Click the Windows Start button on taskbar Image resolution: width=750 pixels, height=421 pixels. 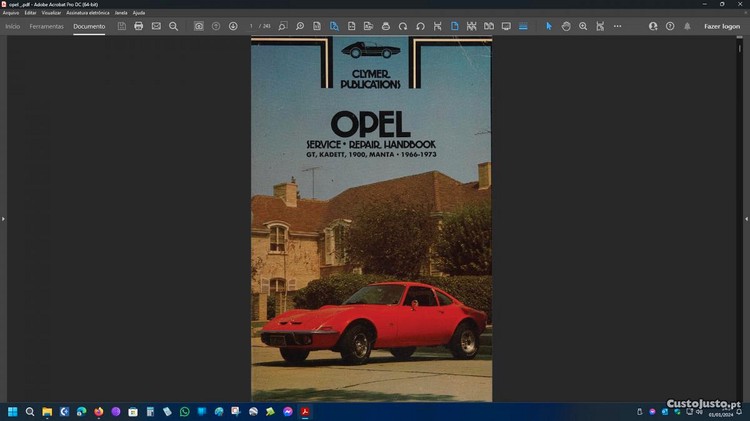[x=13, y=411]
